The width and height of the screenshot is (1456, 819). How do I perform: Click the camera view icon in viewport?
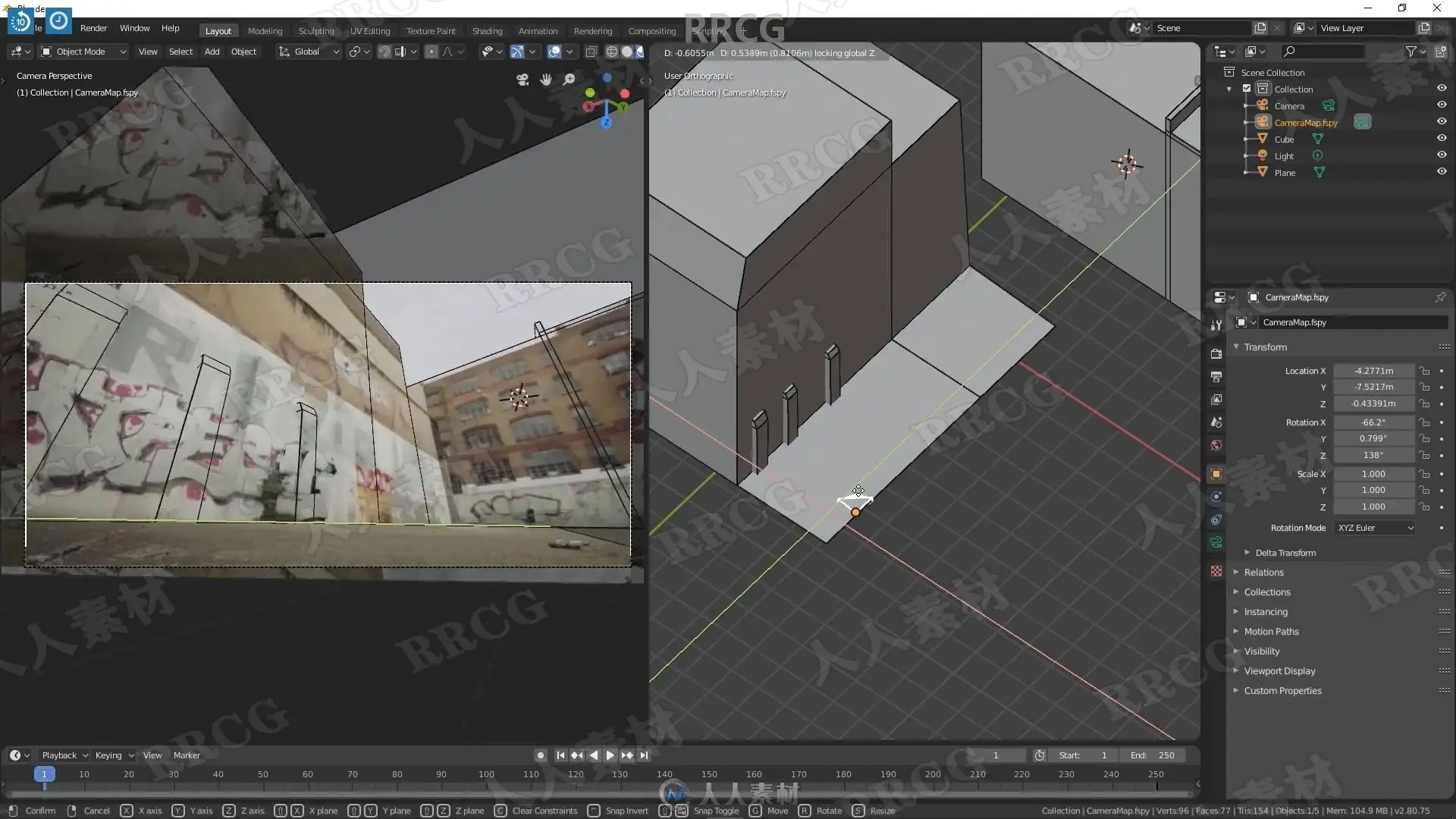[522, 80]
